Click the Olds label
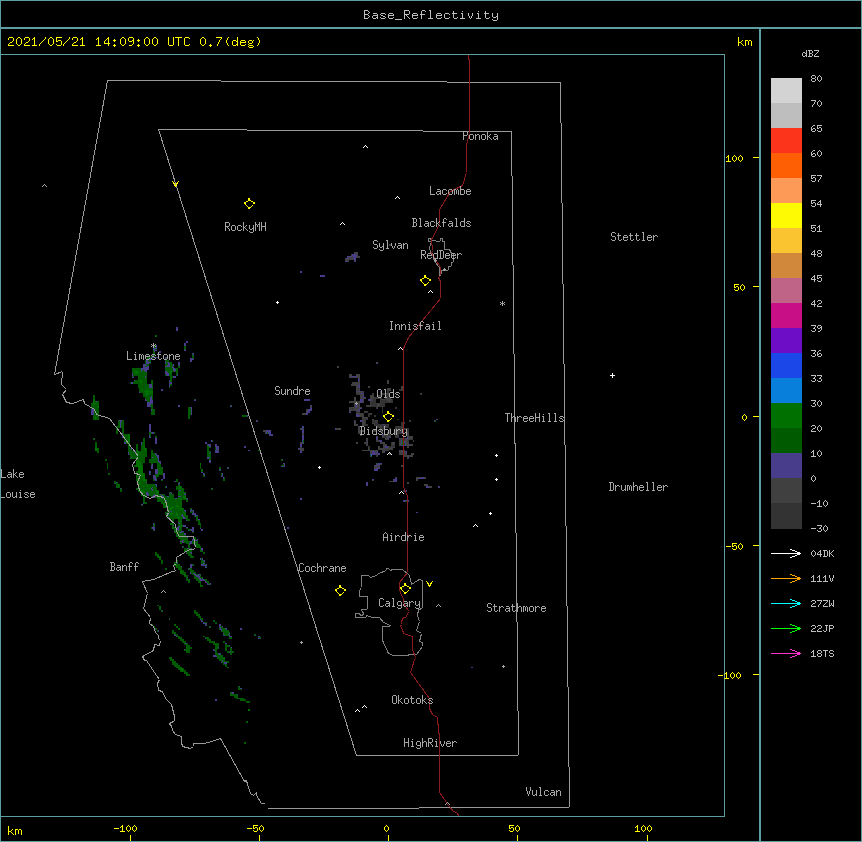Viewport: 862px width, 842px height. pos(388,394)
